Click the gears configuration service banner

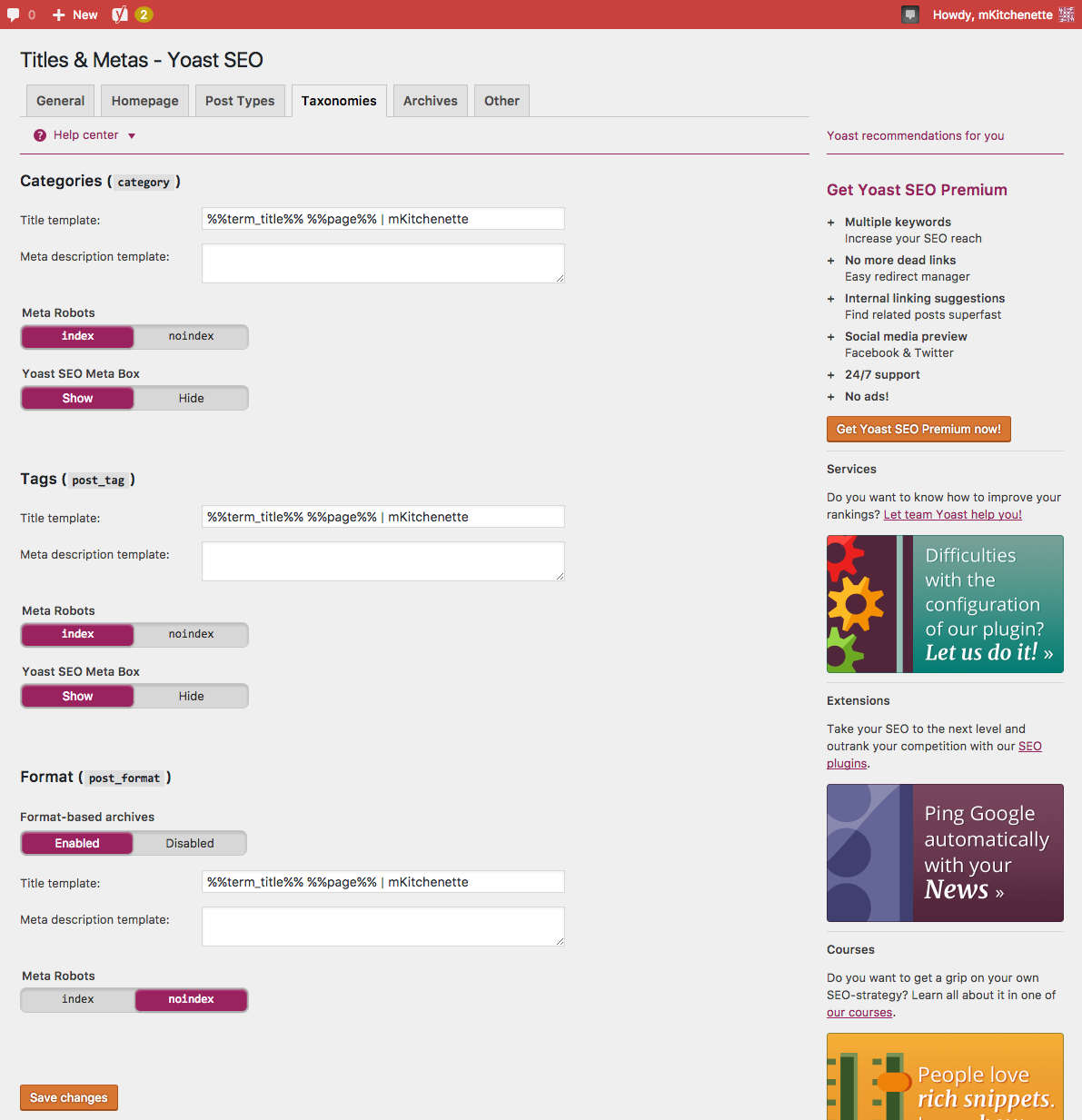pos(945,604)
